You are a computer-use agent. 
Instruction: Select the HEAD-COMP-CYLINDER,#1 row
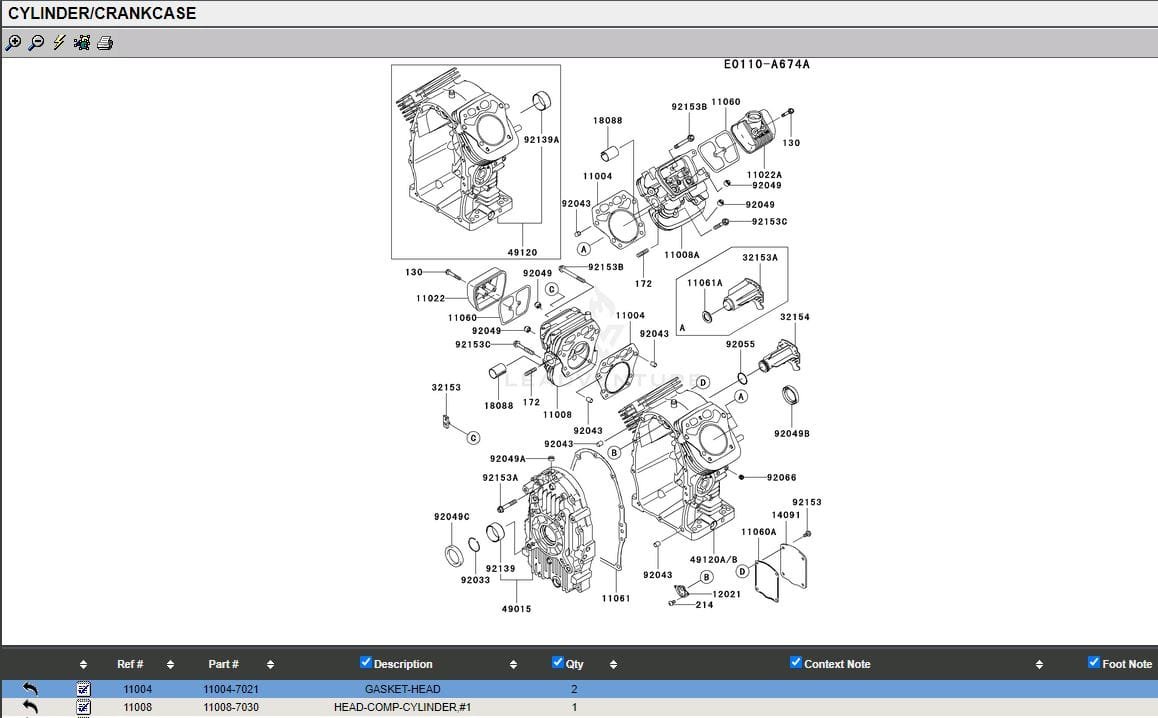coord(402,707)
